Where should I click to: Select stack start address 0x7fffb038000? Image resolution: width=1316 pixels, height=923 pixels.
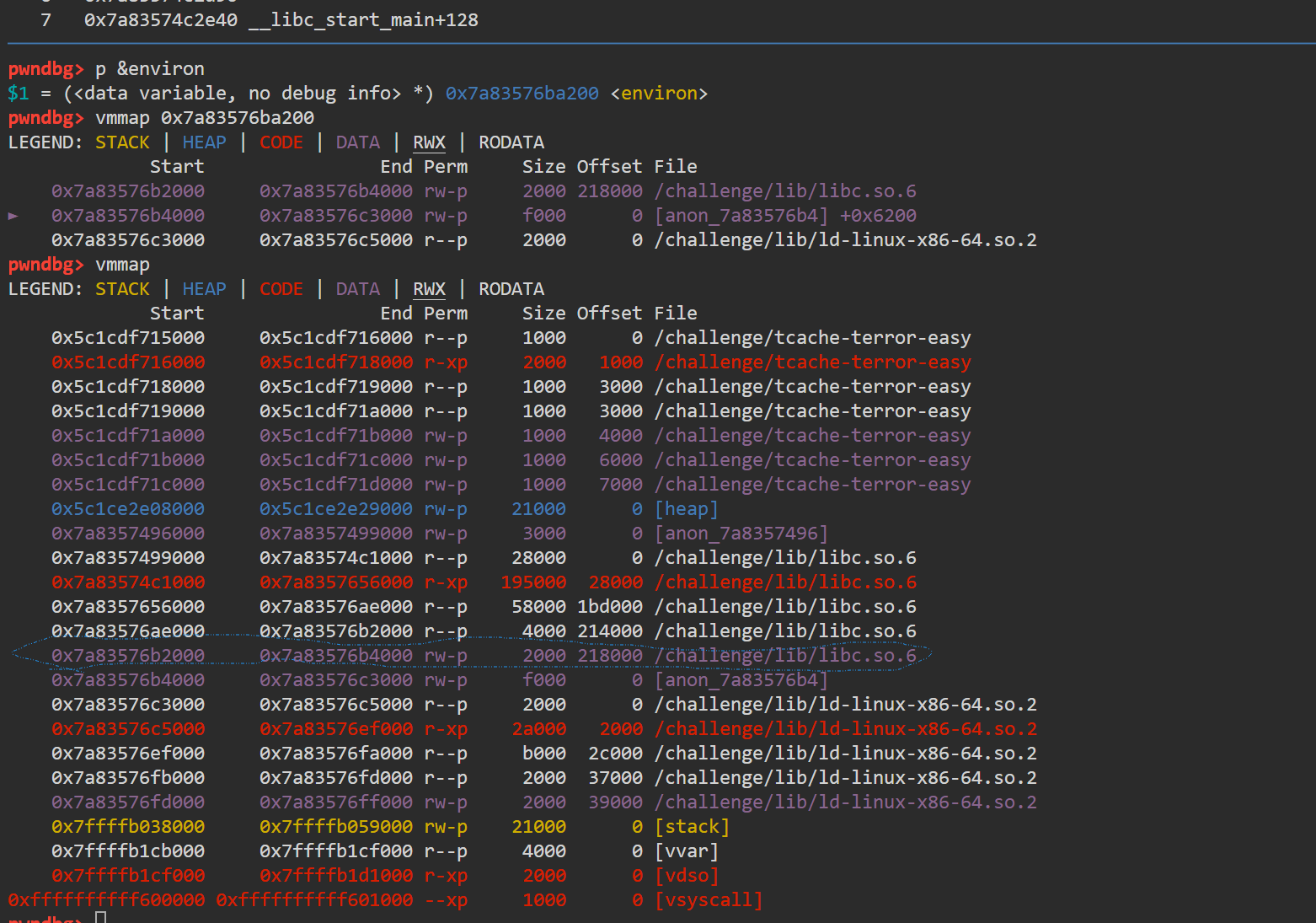click(x=128, y=826)
